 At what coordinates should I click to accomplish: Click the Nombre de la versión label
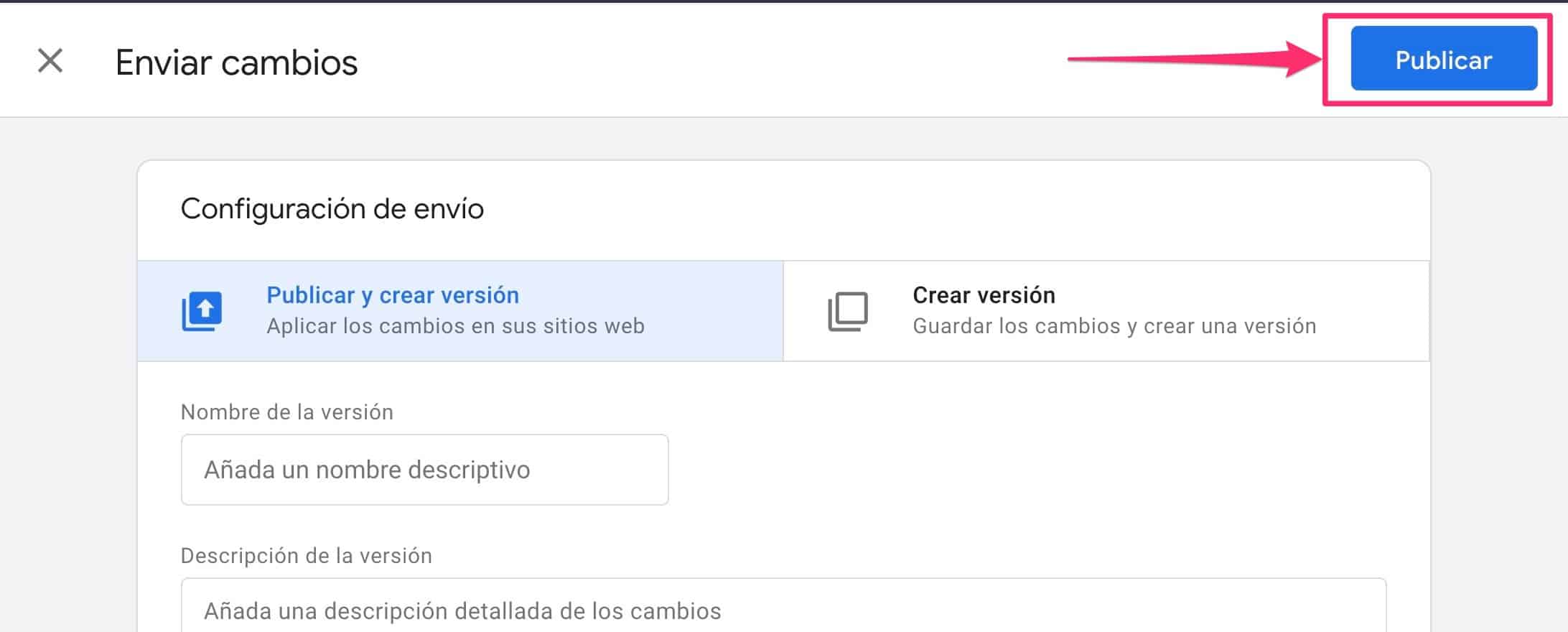pyautogui.click(x=287, y=412)
